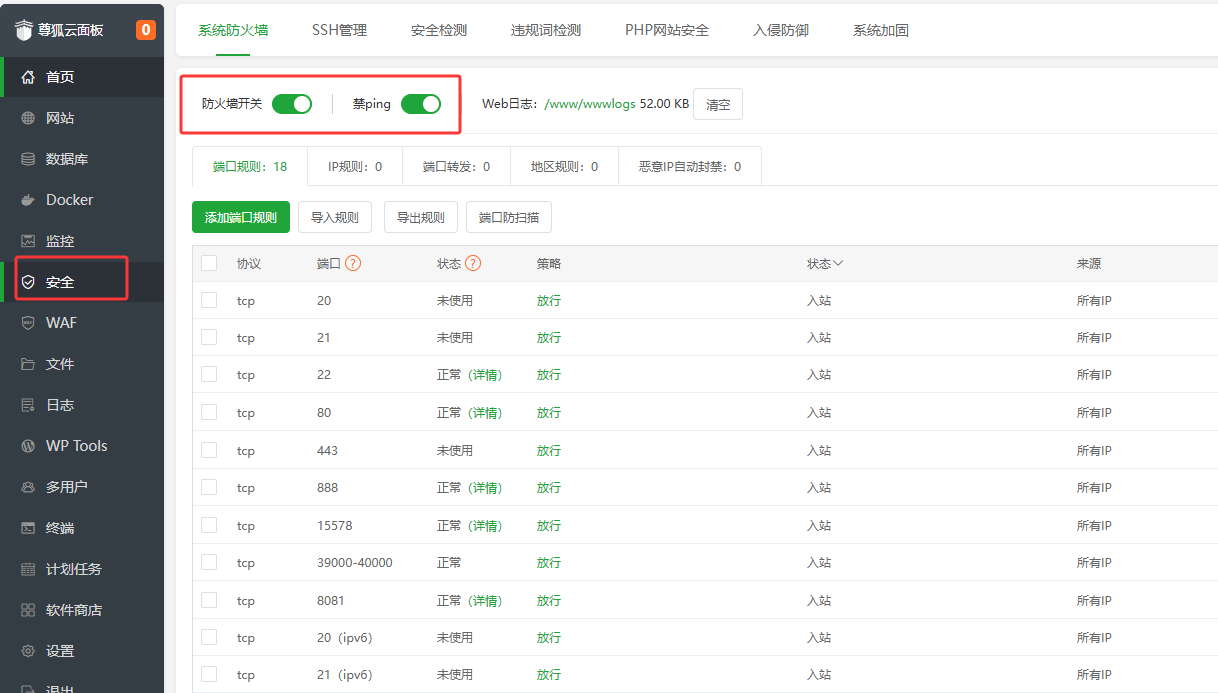
Task: Select the 恶意IP自动封禁: 0 sub-tab
Action: tap(690, 167)
